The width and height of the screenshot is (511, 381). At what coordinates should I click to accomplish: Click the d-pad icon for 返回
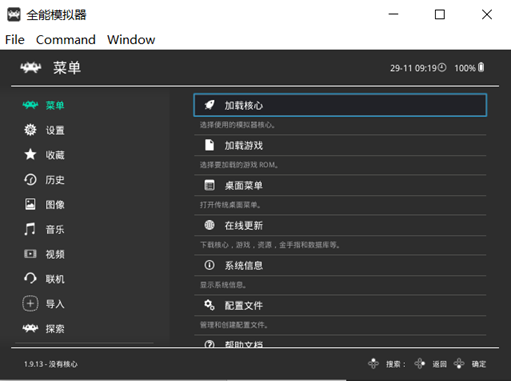[x=420, y=364]
